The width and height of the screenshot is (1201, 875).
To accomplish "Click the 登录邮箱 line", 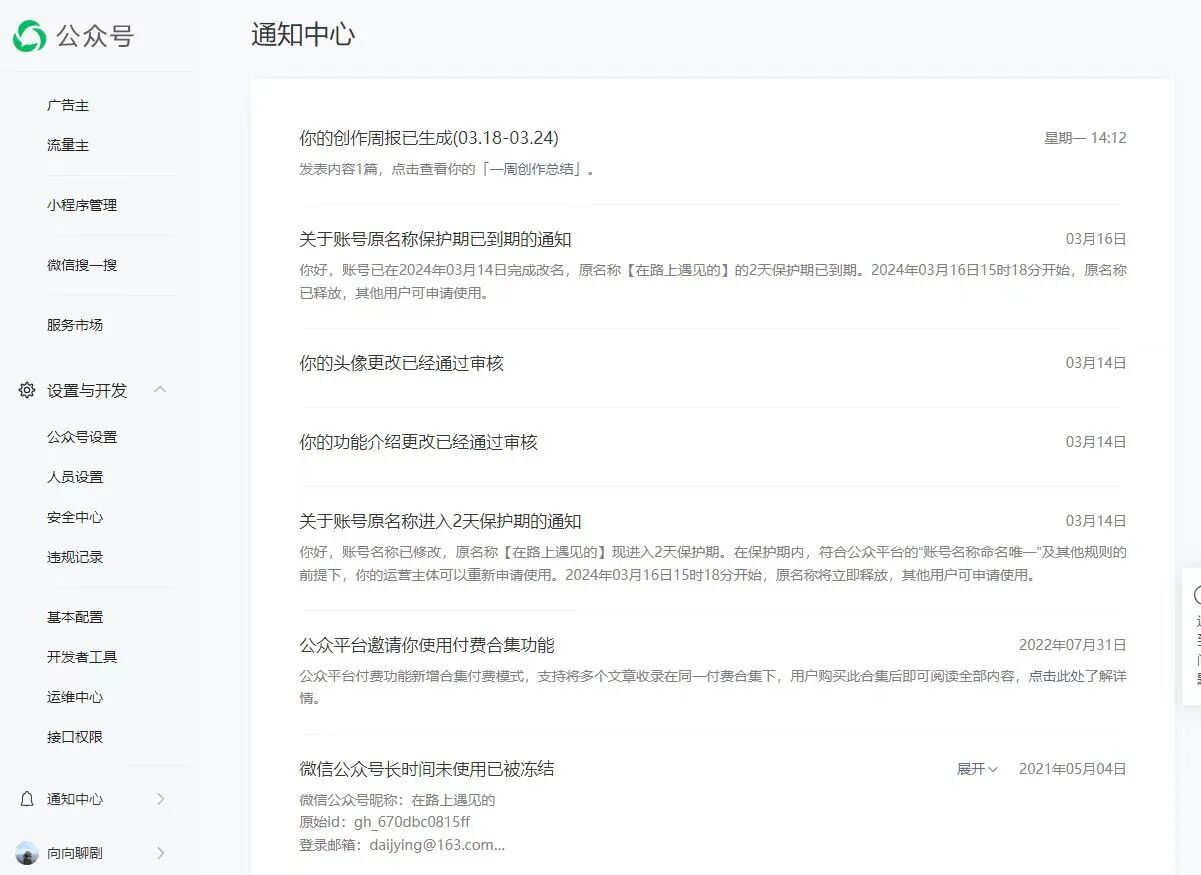I will coord(402,845).
